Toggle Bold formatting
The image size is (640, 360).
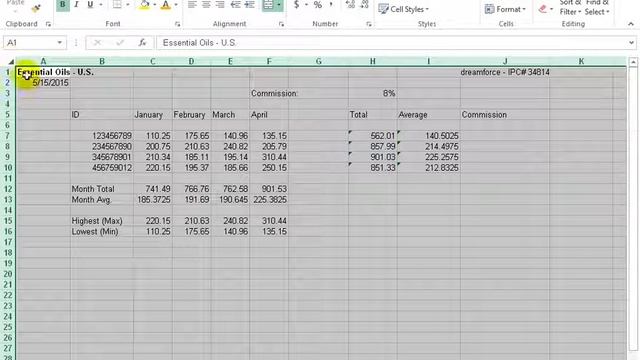[x=62, y=4]
